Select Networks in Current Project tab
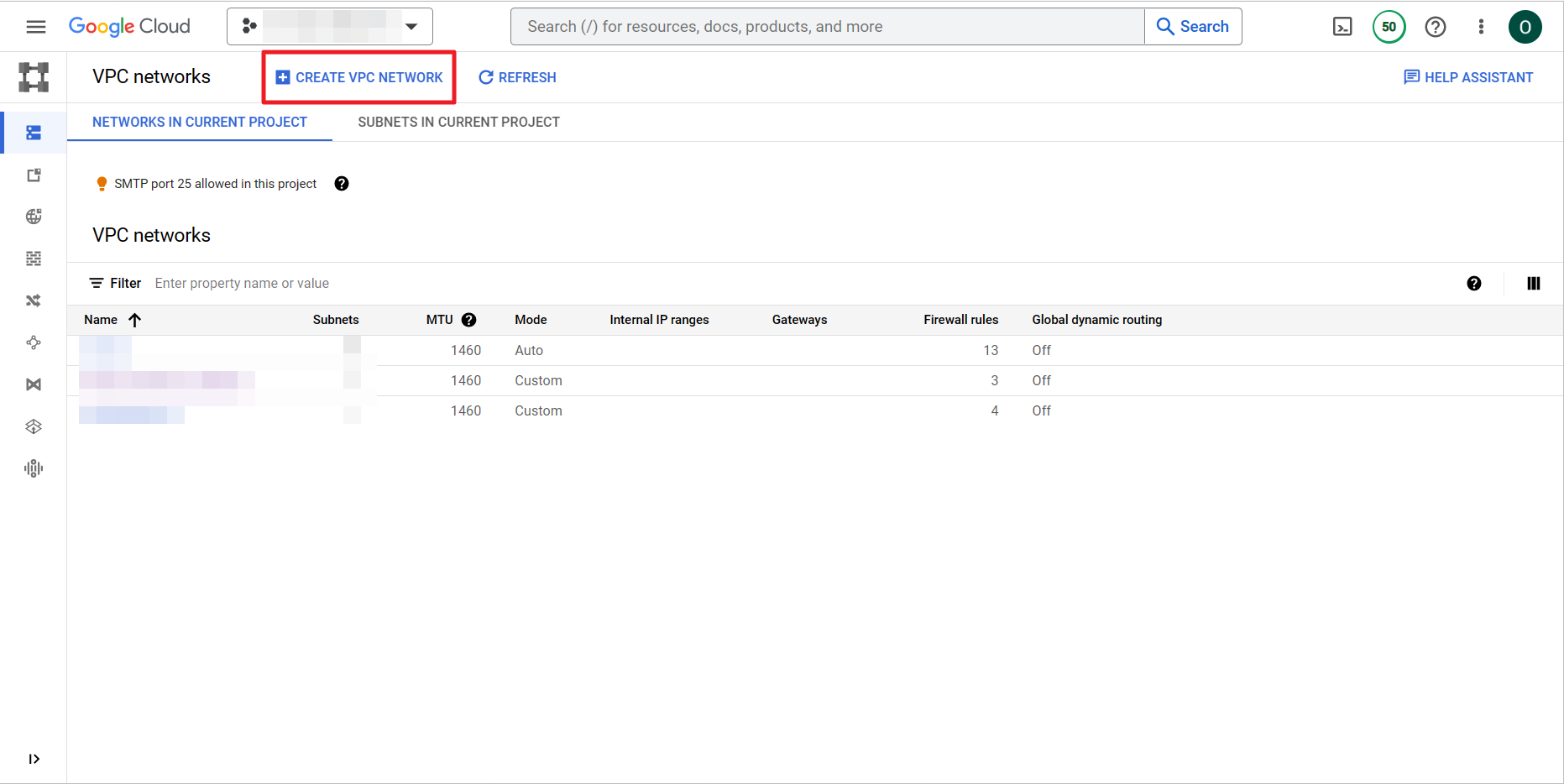 pyautogui.click(x=200, y=123)
